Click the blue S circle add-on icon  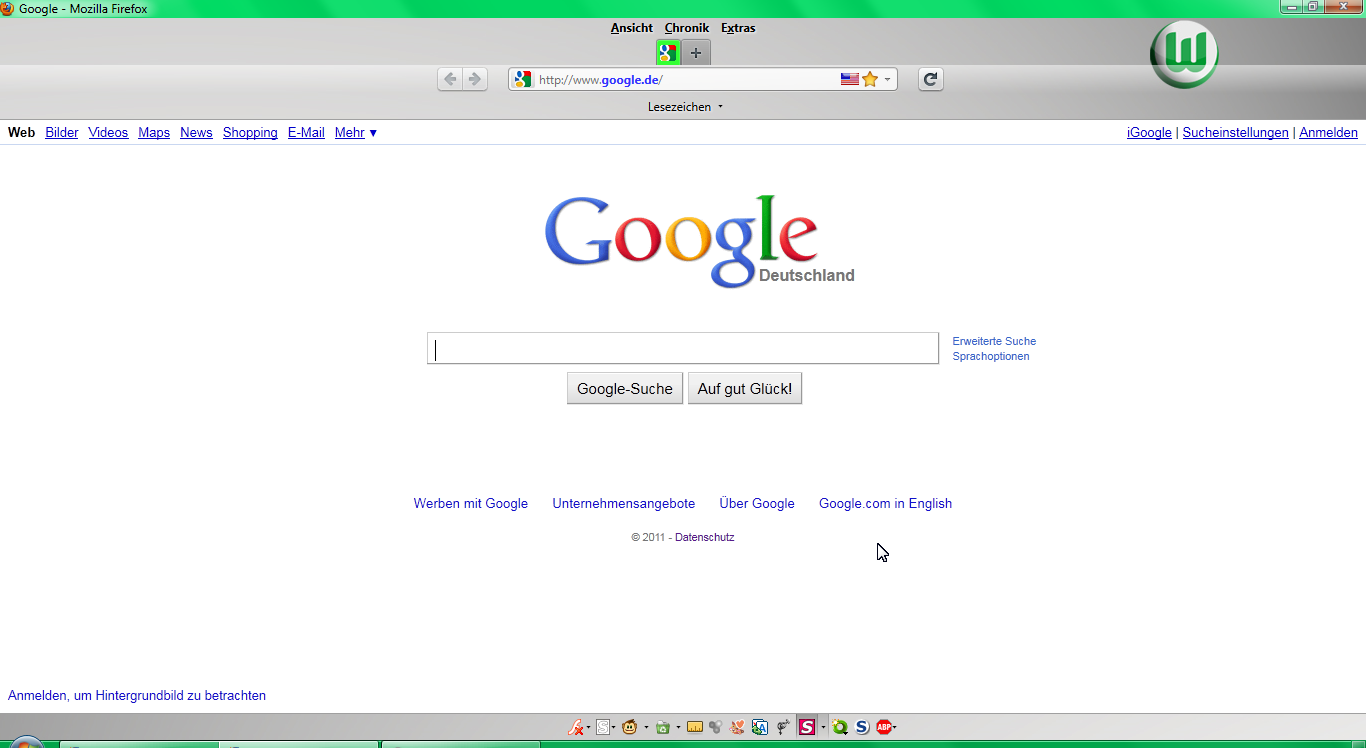[862, 727]
